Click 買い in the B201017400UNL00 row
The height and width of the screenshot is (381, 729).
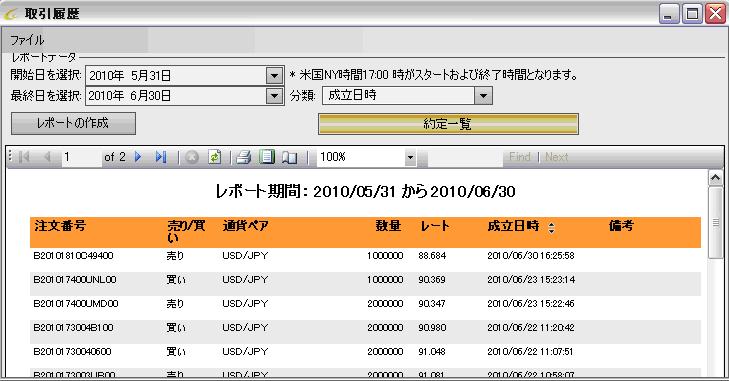pyautogui.click(x=176, y=280)
